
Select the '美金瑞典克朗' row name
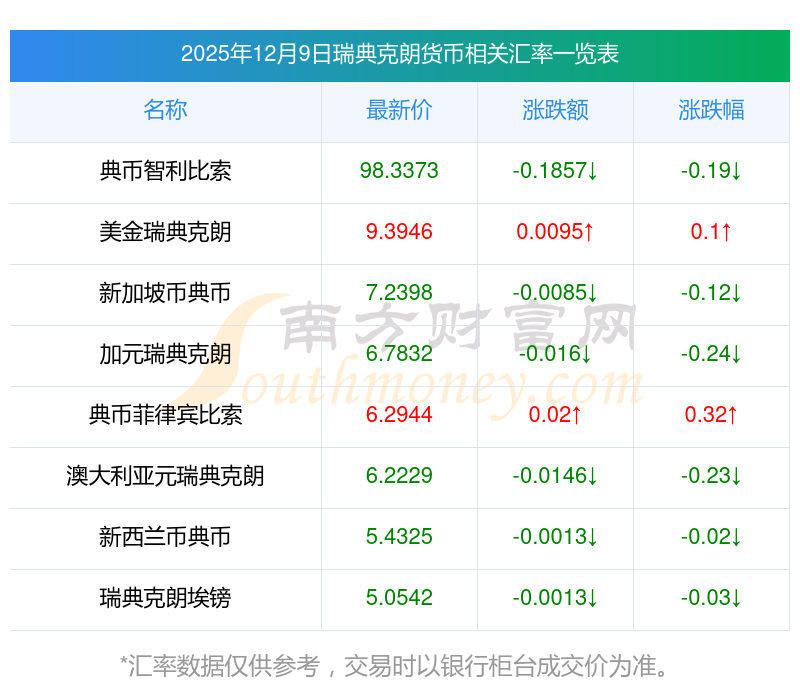[x=165, y=232]
